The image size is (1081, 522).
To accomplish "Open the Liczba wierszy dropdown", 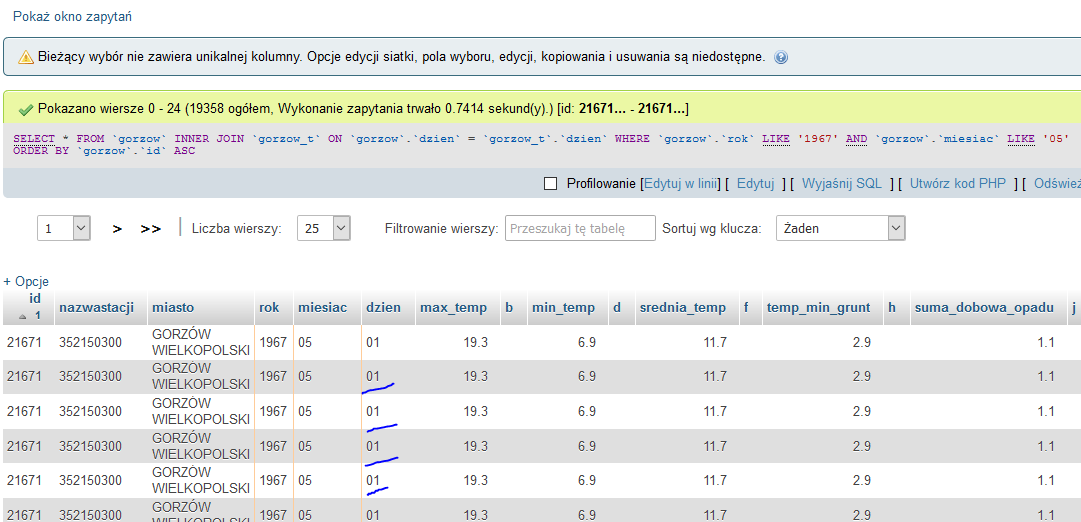I will [323, 228].
